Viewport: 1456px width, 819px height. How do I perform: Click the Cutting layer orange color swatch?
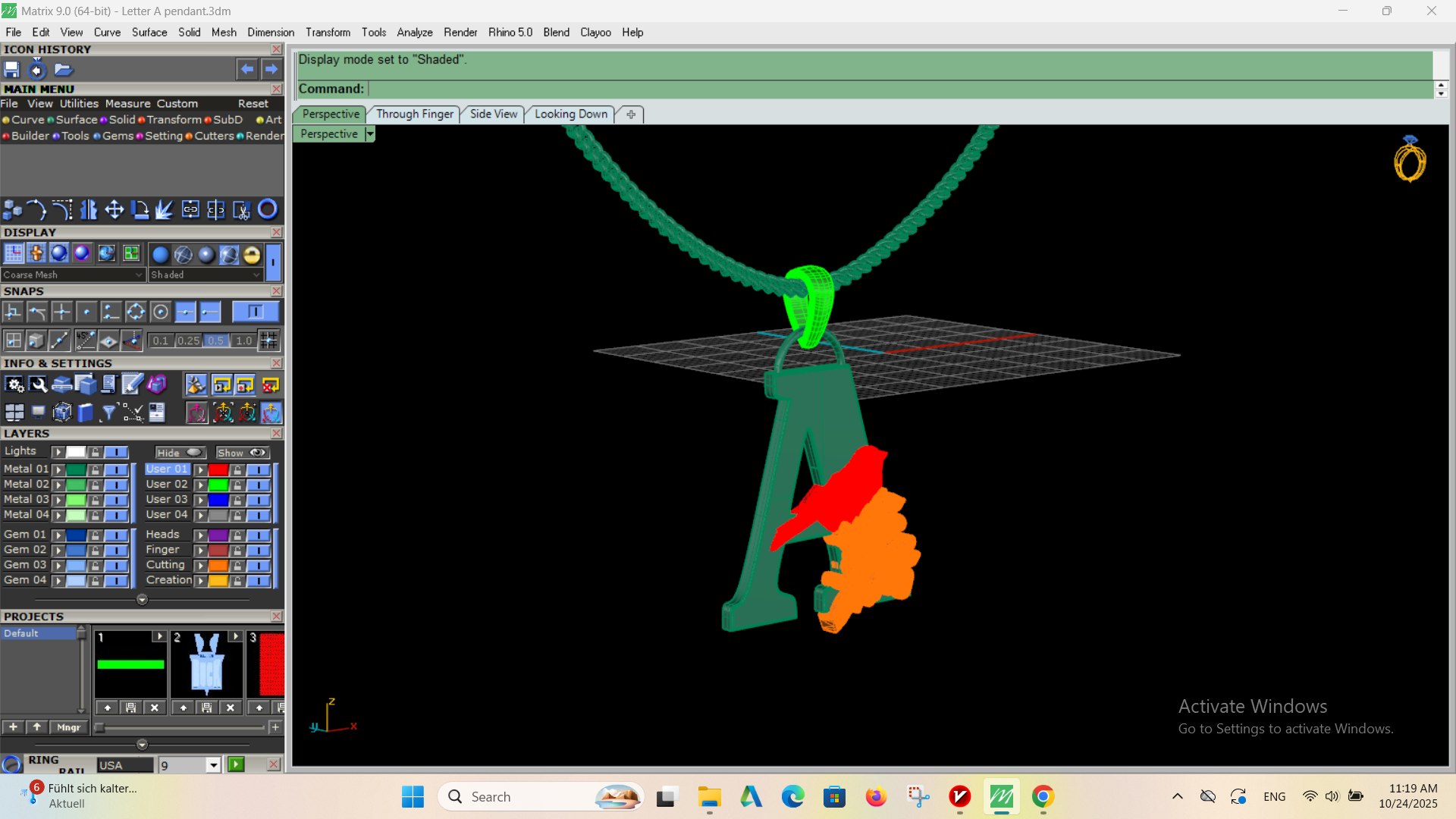(x=218, y=566)
